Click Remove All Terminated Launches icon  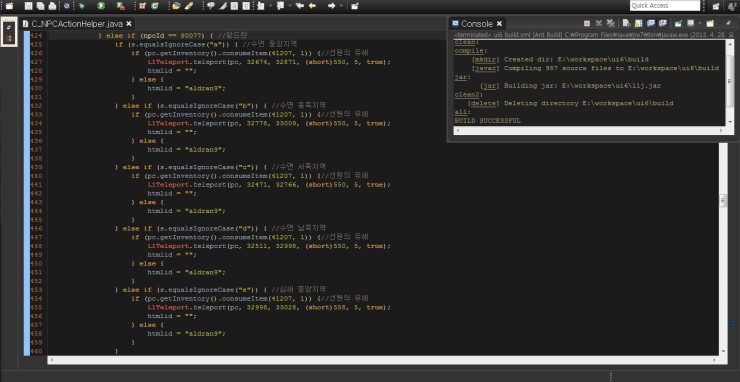click(611, 23)
